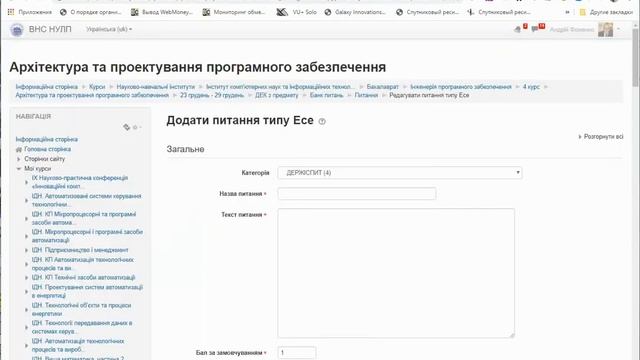The width and height of the screenshot is (640, 360).
Task: Click the help icon beside Додати питання типу Есе
Action: (322, 121)
